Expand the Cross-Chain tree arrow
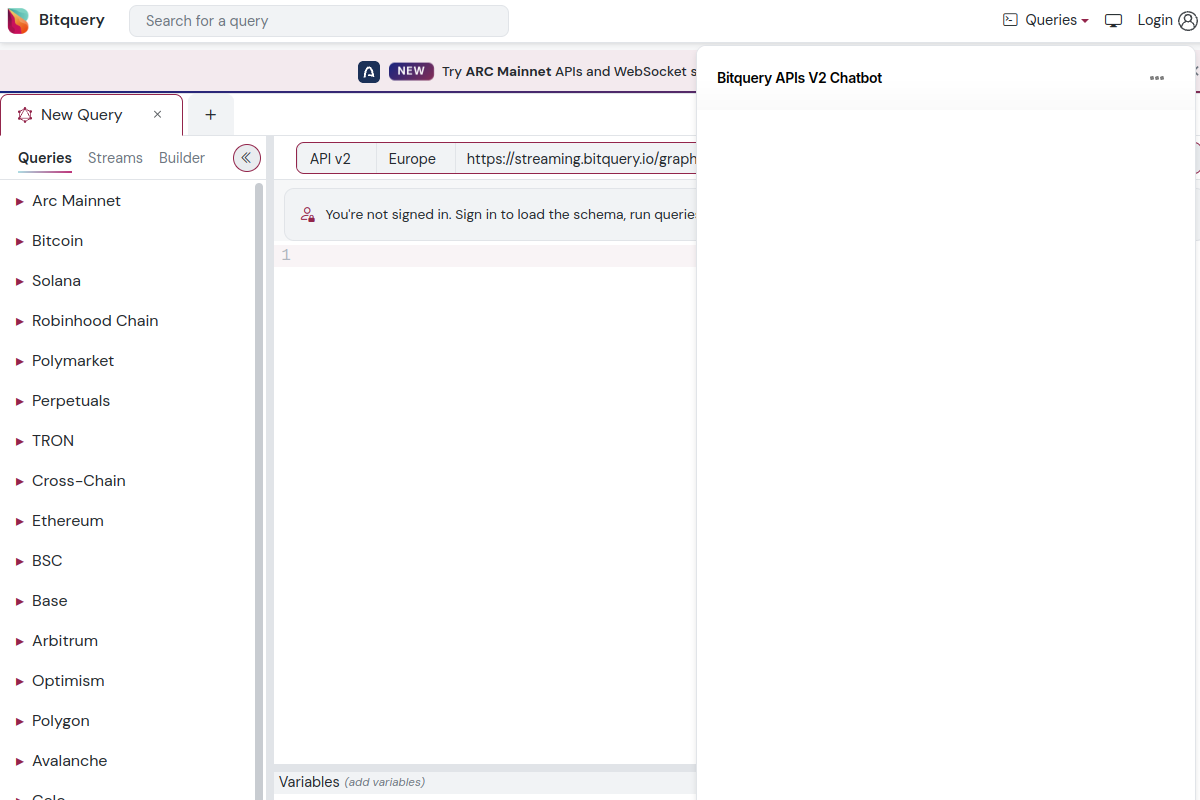 click(x=19, y=481)
